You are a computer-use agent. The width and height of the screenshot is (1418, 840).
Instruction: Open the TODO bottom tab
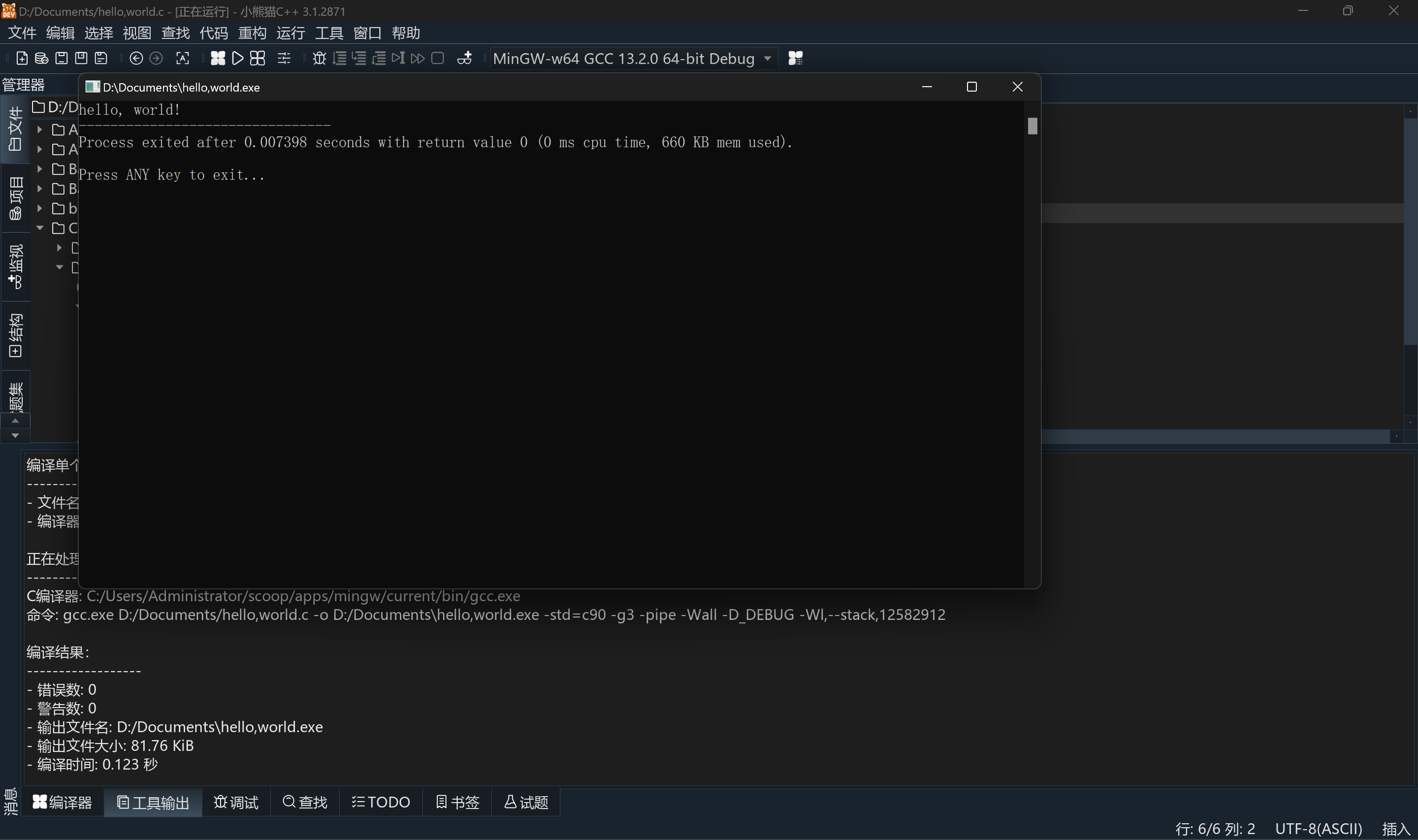tap(381, 802)
